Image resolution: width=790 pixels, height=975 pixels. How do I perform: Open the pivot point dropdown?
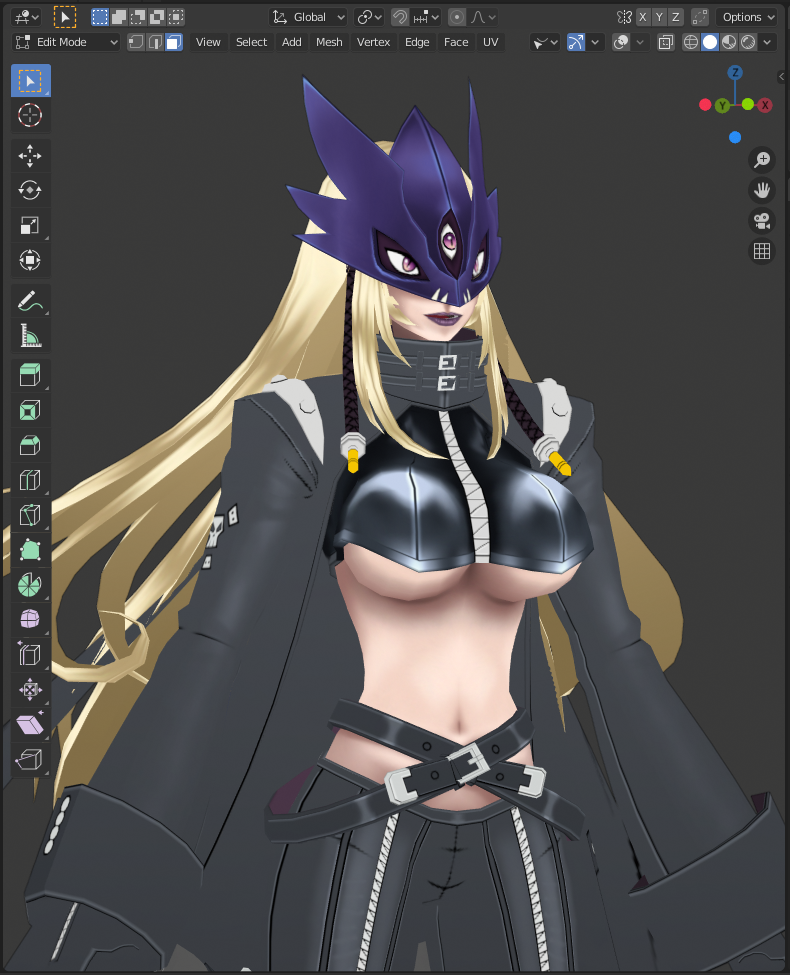(369, 17)
